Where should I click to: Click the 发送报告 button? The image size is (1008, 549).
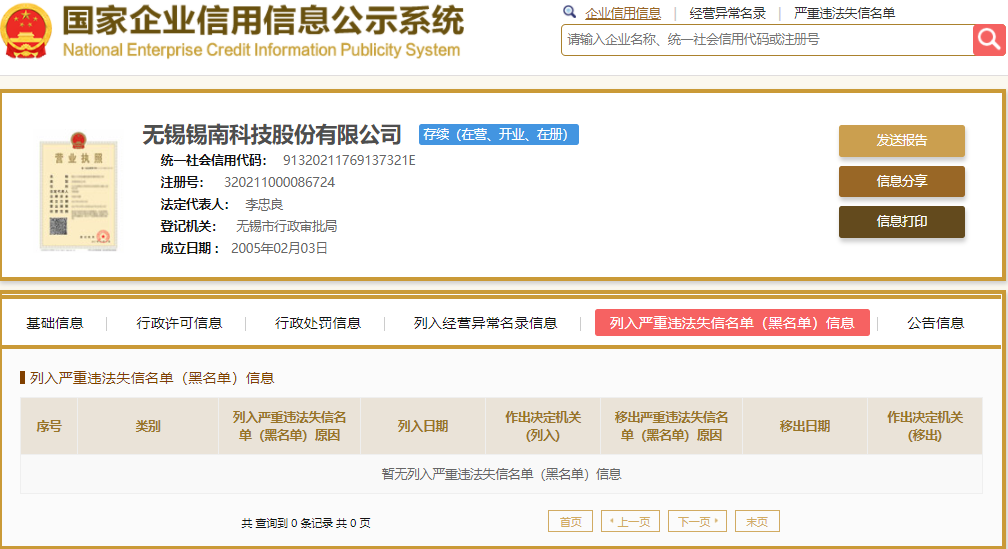(901, 140)
